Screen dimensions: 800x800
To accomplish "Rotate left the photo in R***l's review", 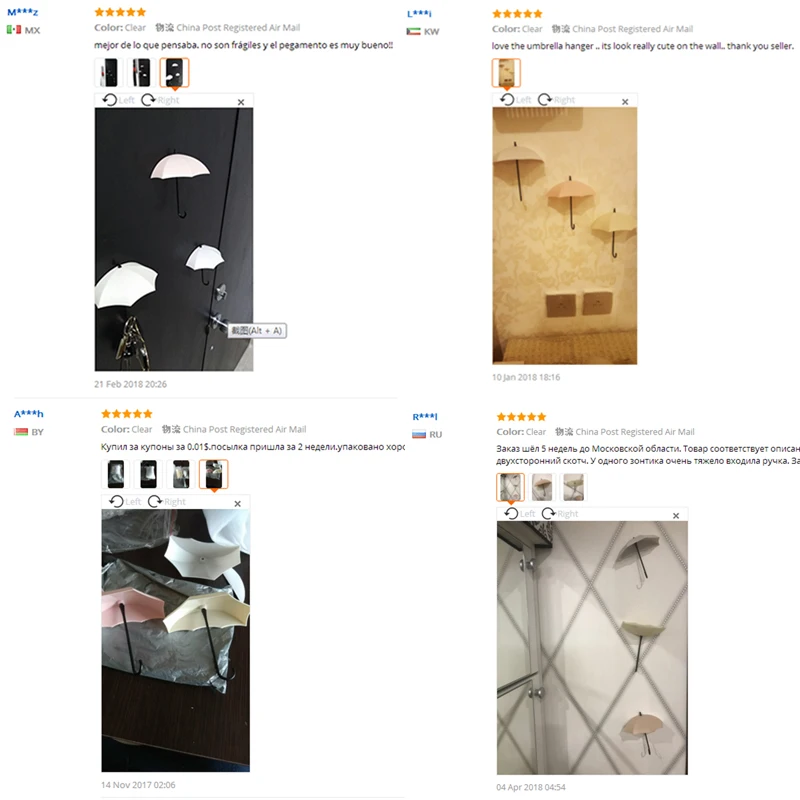I will (x=520, y=514).
